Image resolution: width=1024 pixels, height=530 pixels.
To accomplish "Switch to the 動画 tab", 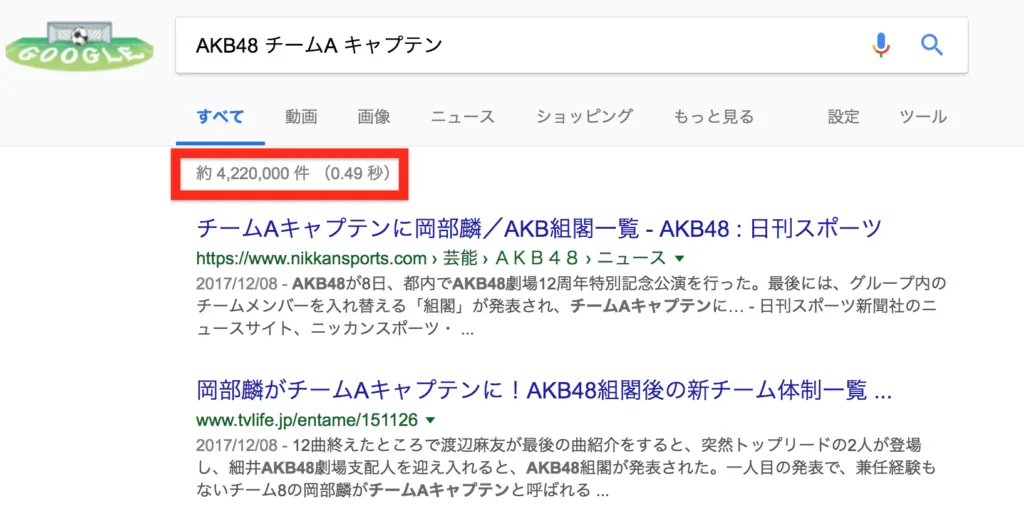I will pyautogui.click(x=301, y=117).
